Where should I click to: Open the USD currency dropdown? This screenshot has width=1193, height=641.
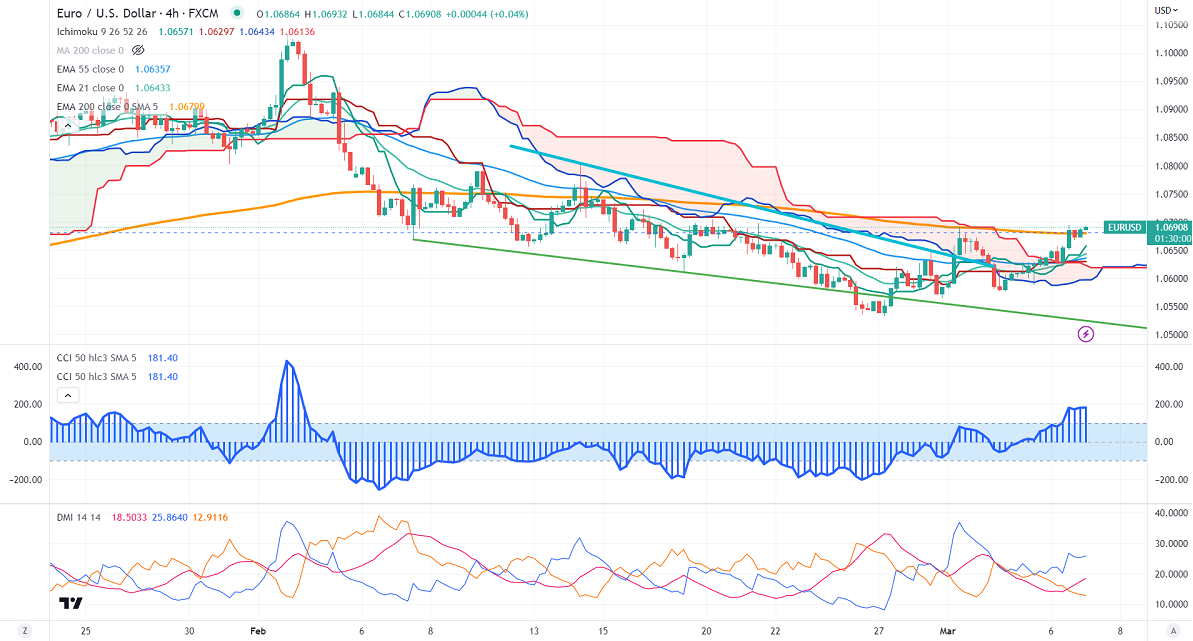click(1164, 10)
